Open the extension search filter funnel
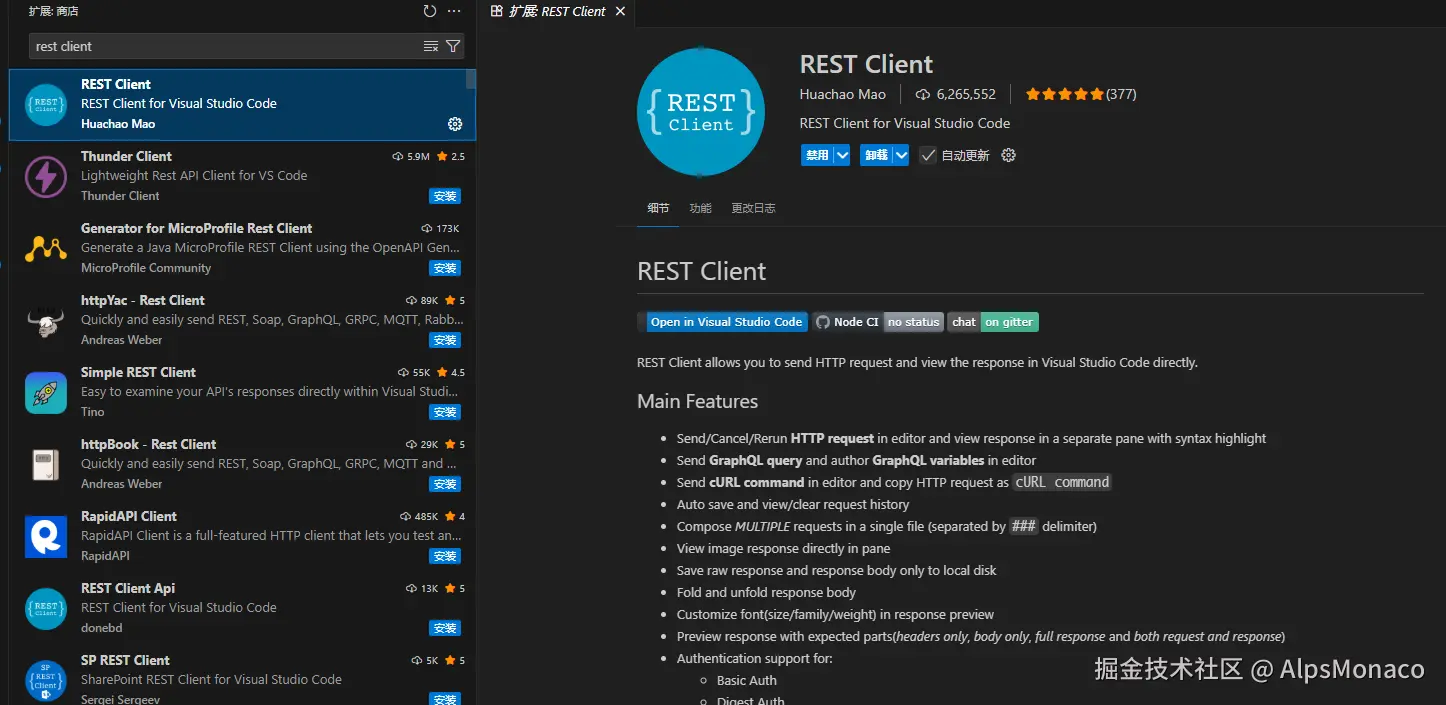 453,46
